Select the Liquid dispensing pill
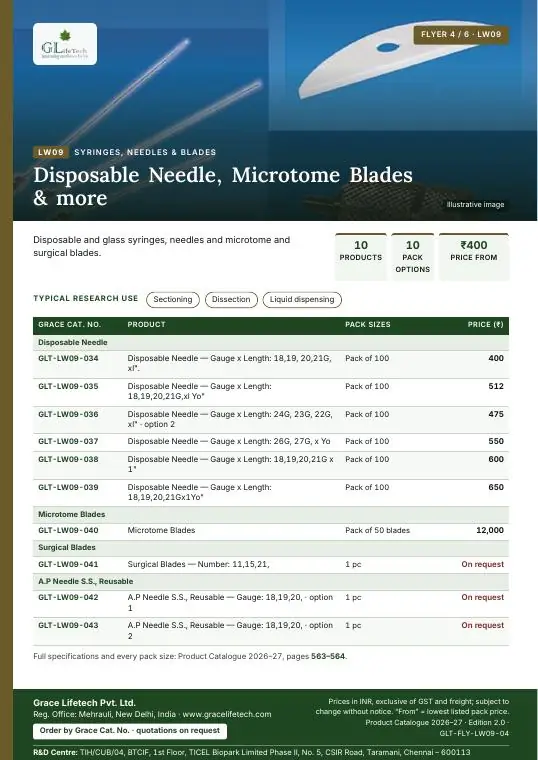This screenshot has width=538, height=760. [302, 300]
